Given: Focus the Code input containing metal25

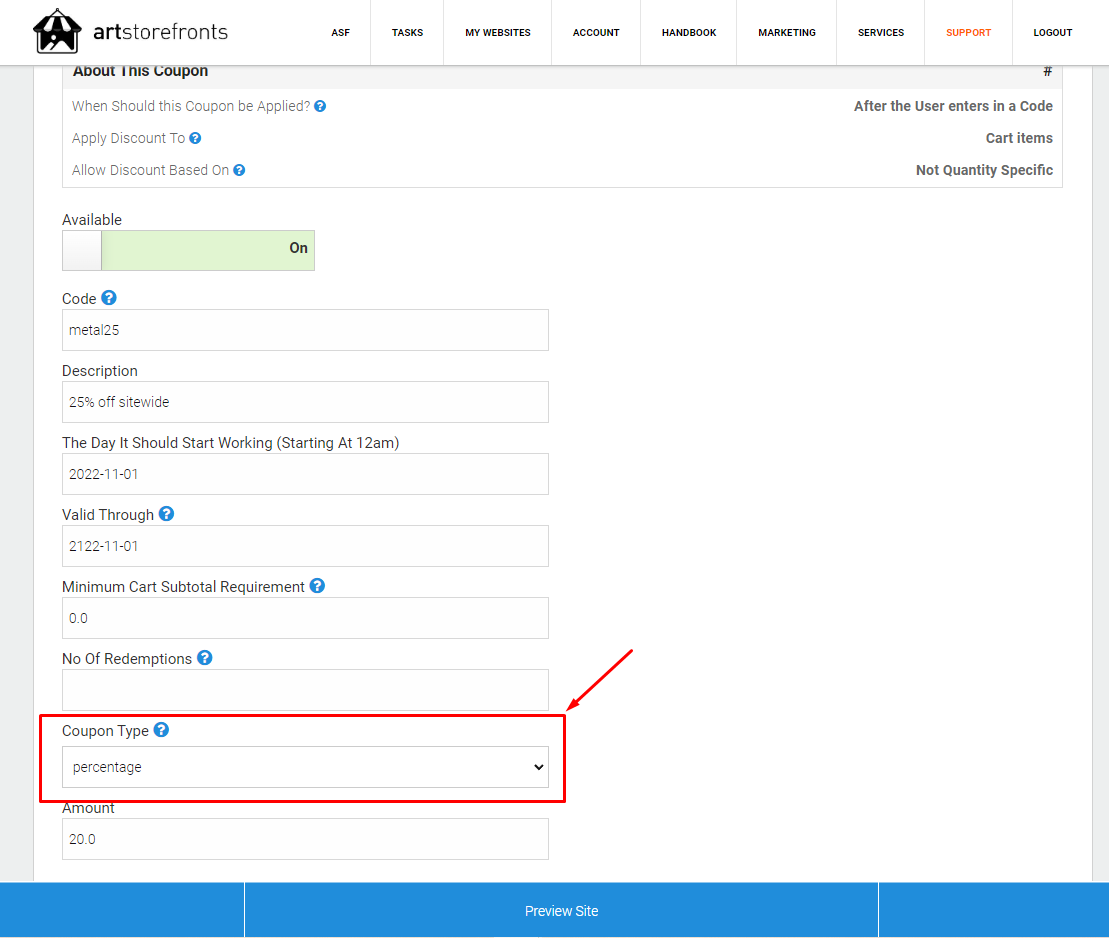Looking at the screenshot, I should click(305, 330).
